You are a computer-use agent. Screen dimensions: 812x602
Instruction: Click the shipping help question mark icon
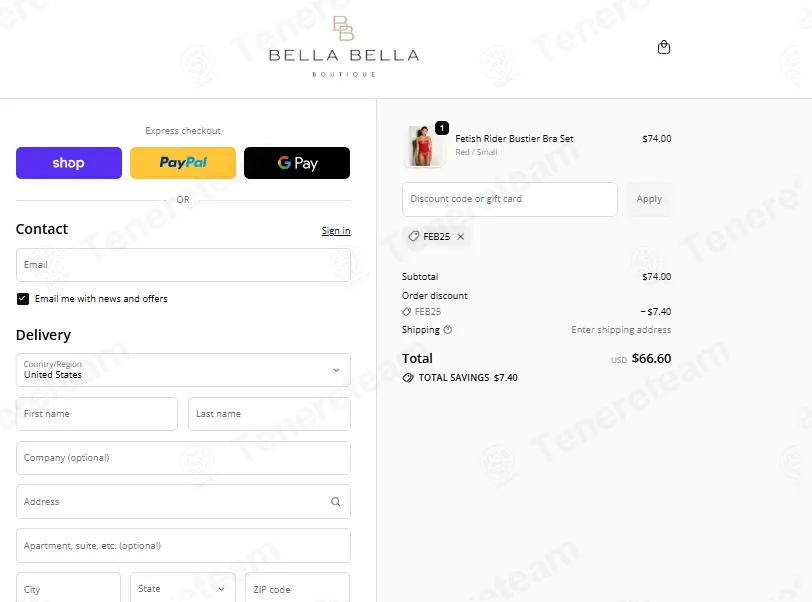coord(447,329)
